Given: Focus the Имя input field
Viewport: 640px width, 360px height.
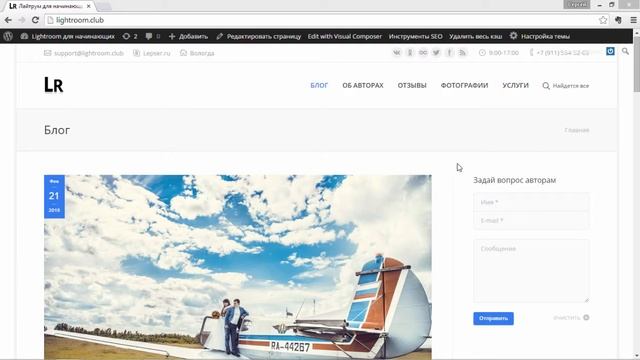Looking at the screenshot, I should coord(531,202).
